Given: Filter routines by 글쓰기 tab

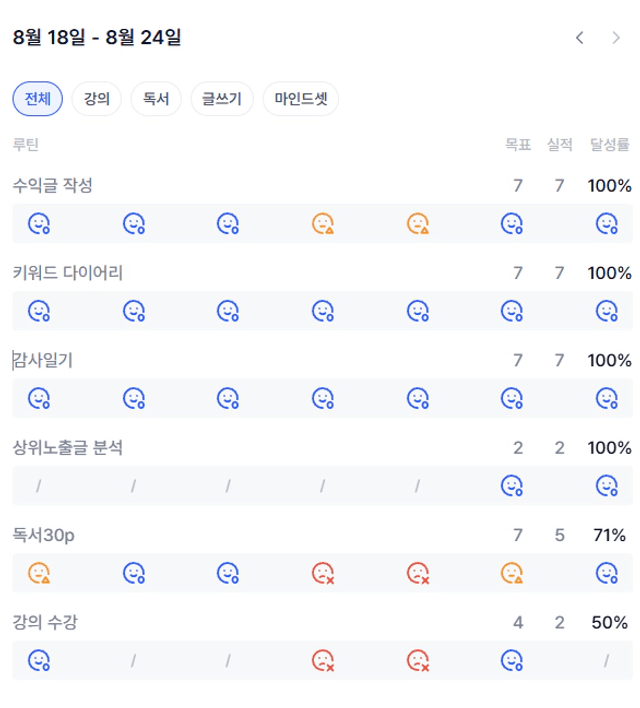Looking at the screenshot, I should pos(222,98).
